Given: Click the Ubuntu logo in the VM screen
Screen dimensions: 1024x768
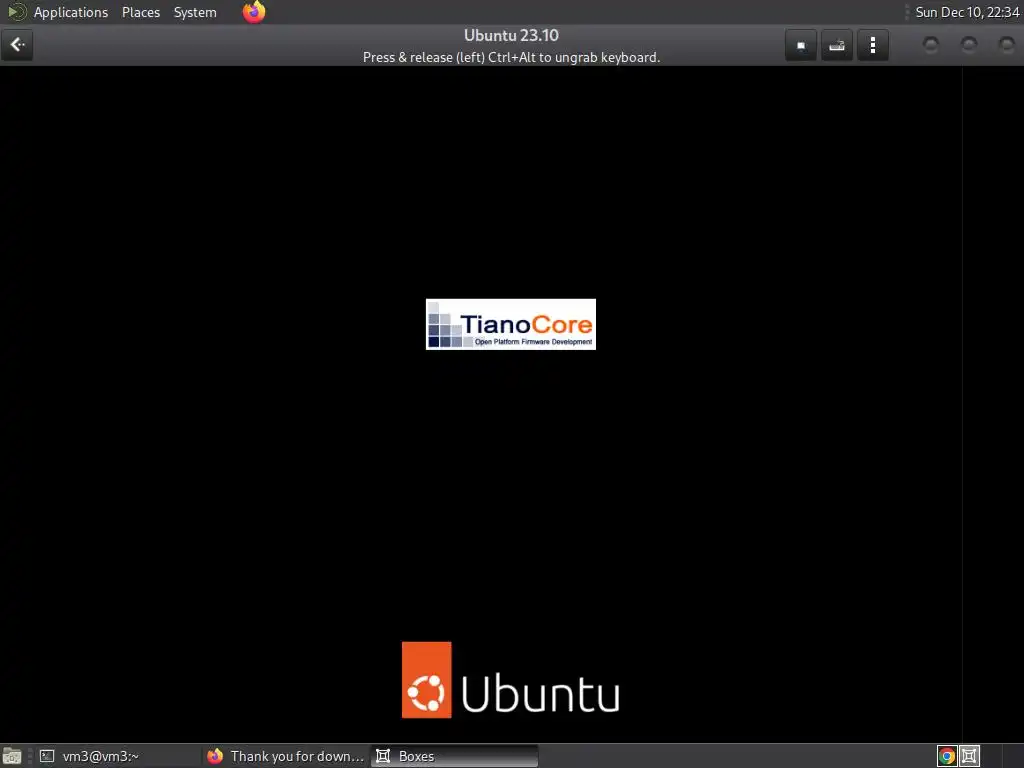Looking at the screenshot, I should 511,680.
